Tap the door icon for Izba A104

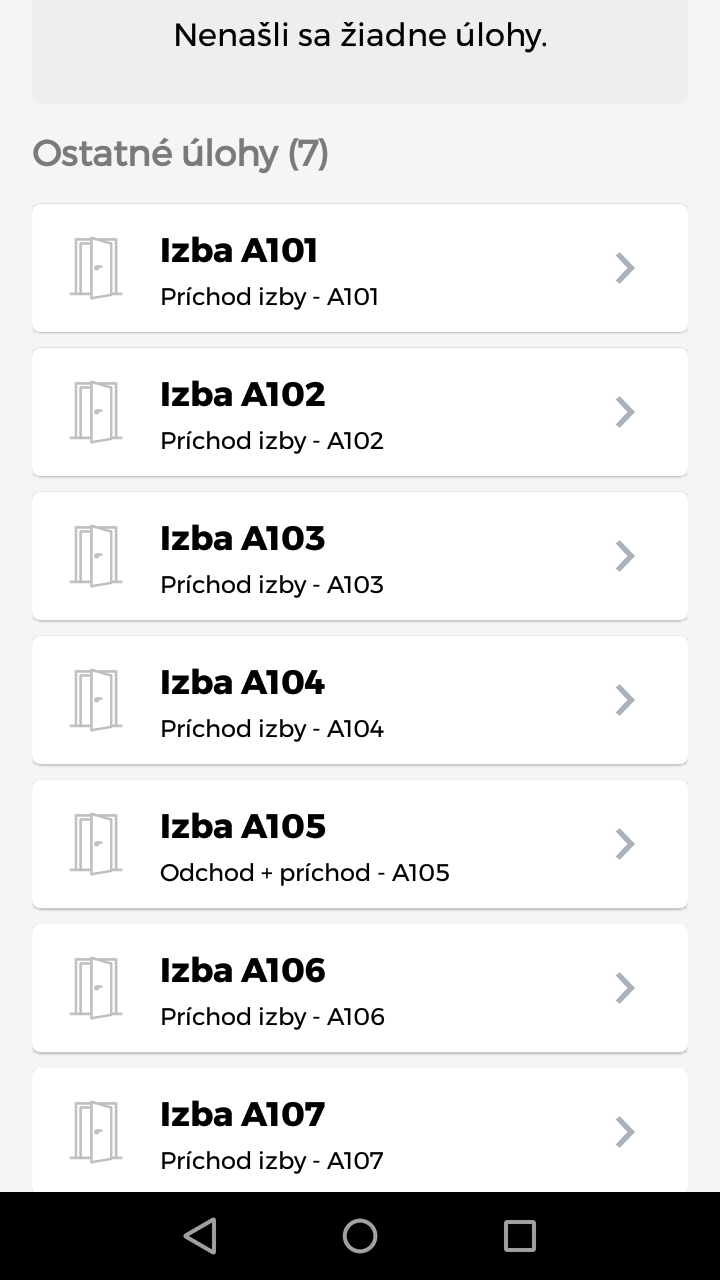click(96, 700)
